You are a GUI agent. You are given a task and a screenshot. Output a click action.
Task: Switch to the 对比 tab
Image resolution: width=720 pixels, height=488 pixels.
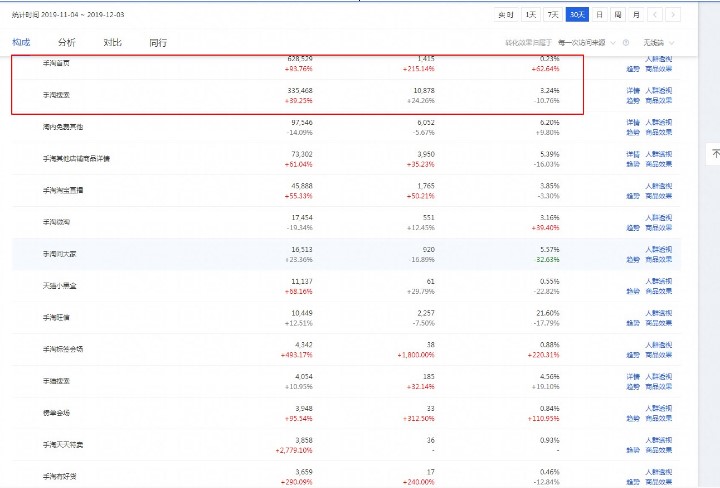(112, 43)
